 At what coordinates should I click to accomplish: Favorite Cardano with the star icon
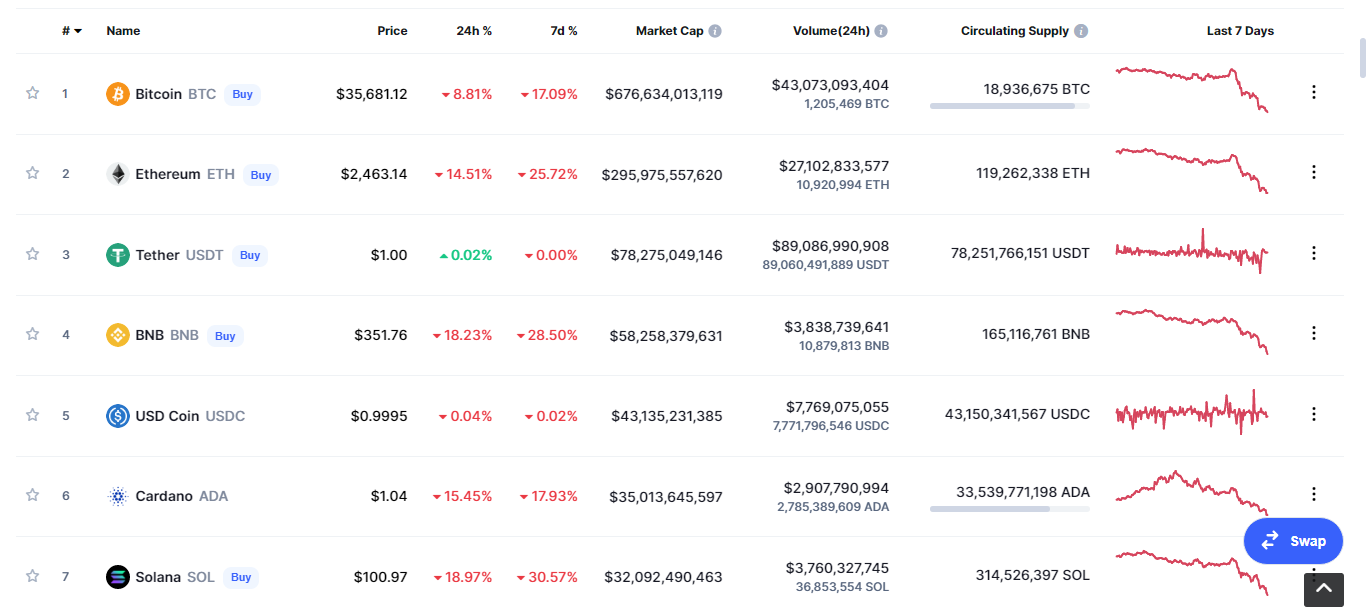32,495
